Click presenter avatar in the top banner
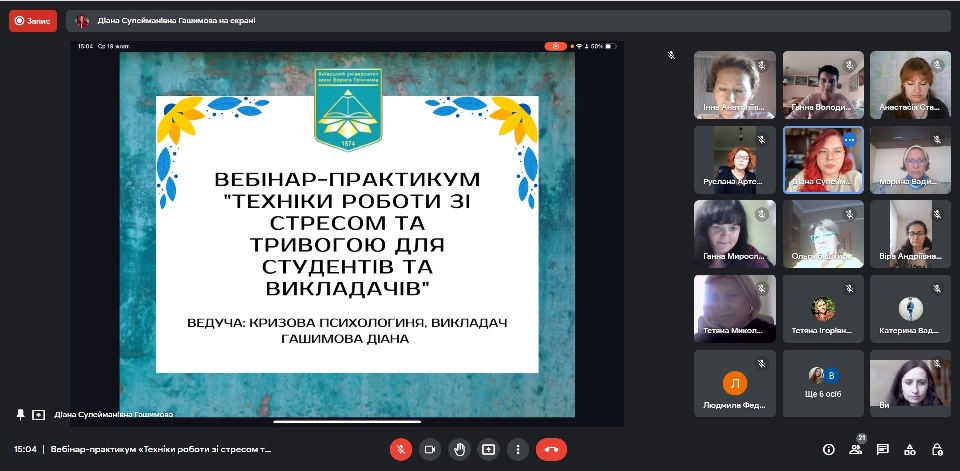960x471 pixels. 82,21
